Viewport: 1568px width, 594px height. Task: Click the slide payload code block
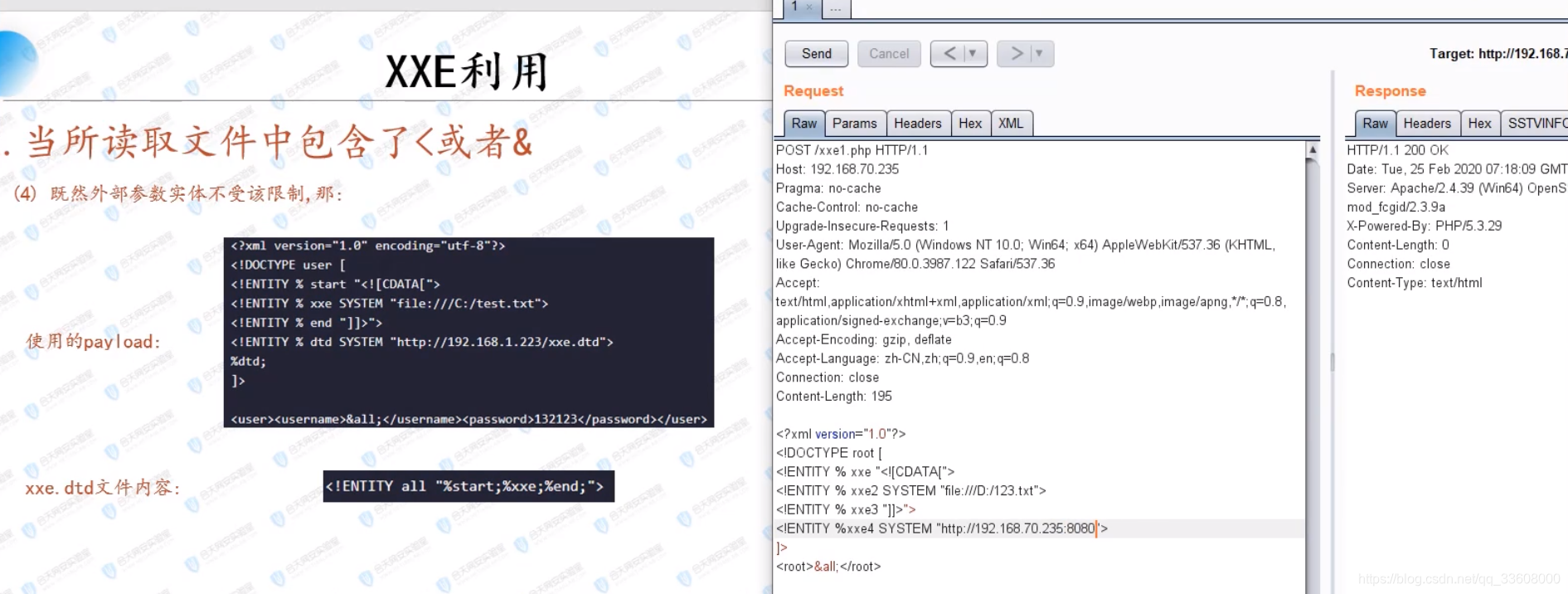(468, 333)
